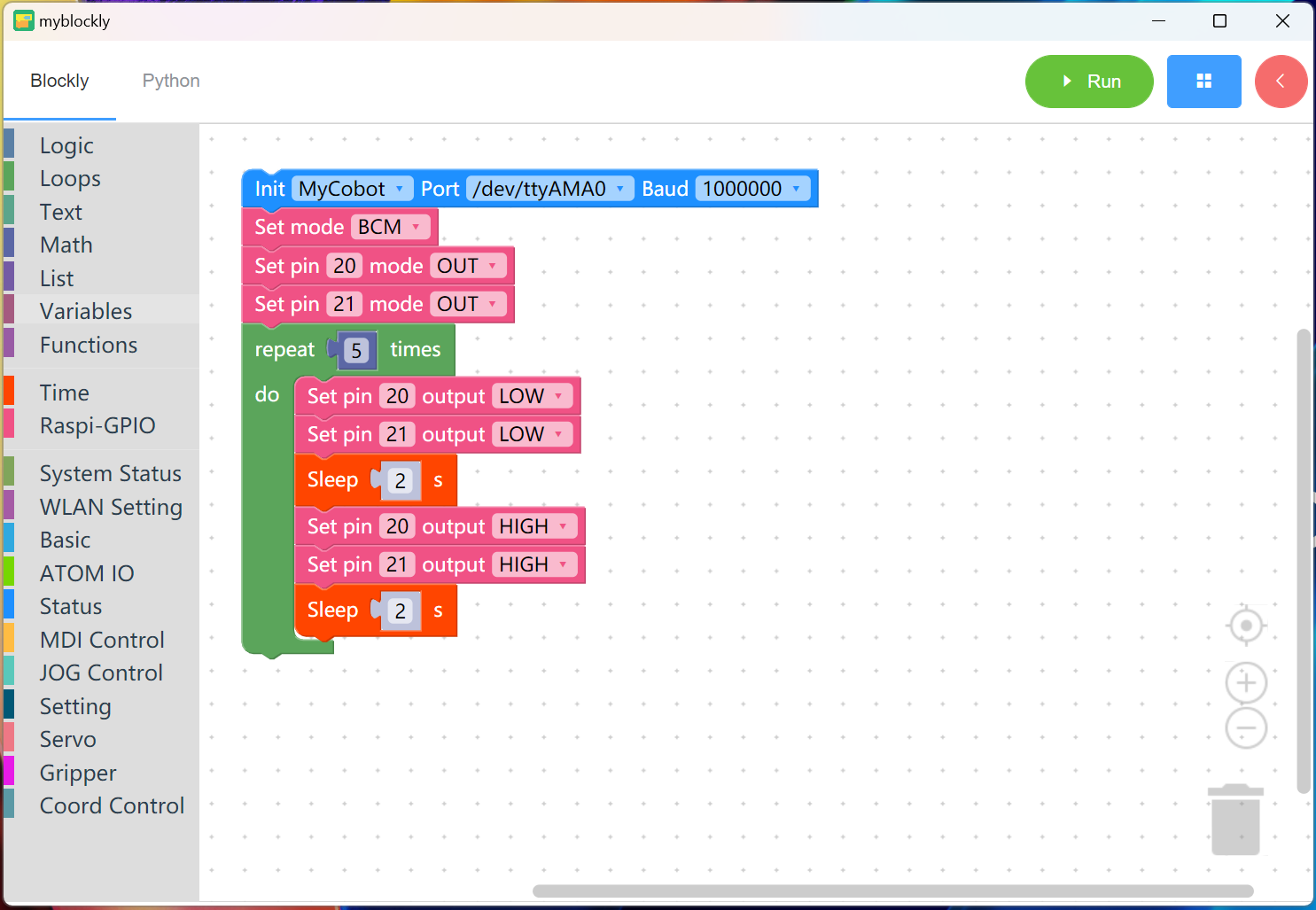Open the JOG Control category
Viewport: 1316px width, 910px height.
tap(101, 673)
